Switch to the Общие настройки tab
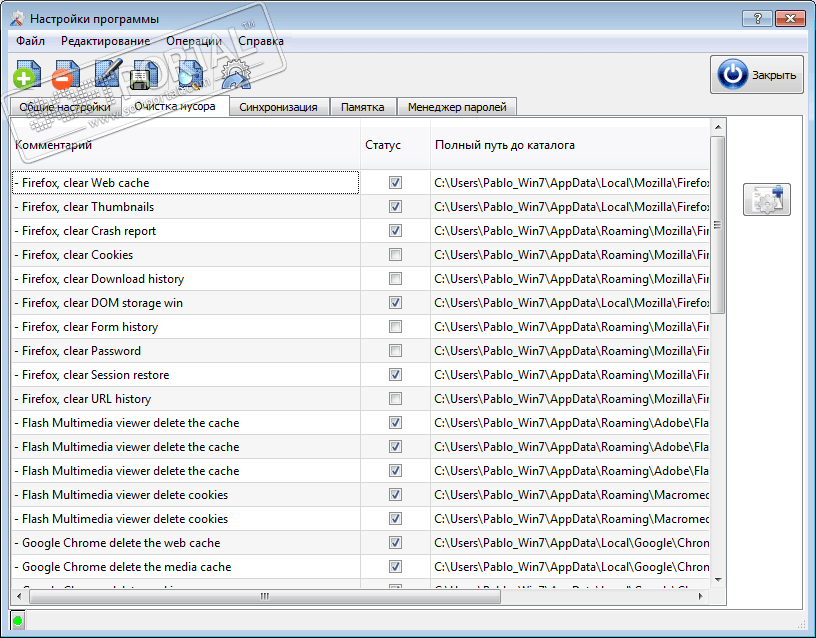This screenshot has height=638, width=816. tap(65, 107)
